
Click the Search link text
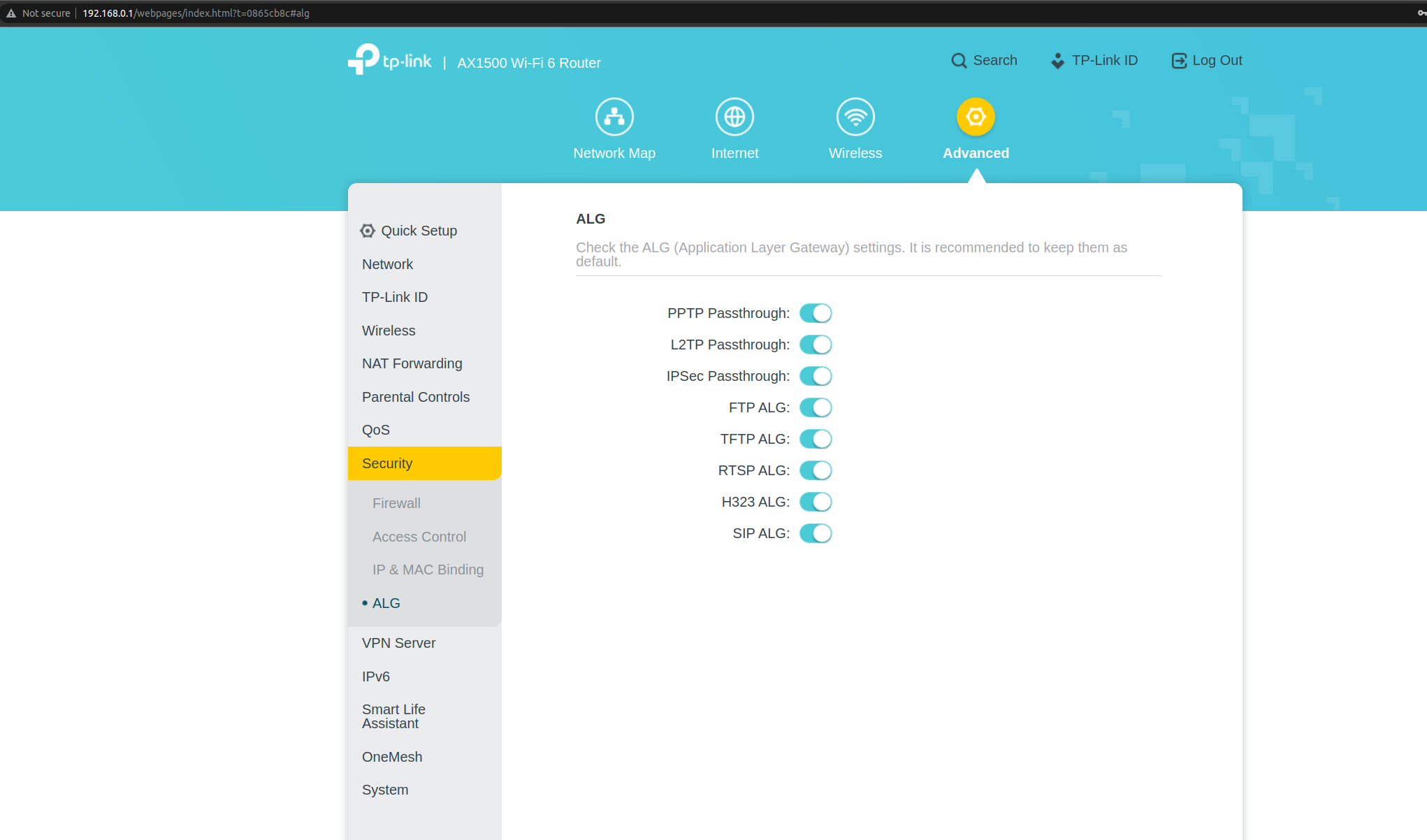point(995,60)
